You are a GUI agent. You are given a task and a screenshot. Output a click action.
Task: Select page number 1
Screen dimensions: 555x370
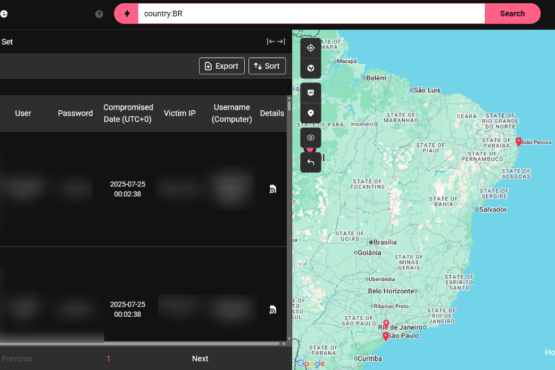tap(108, 359)
